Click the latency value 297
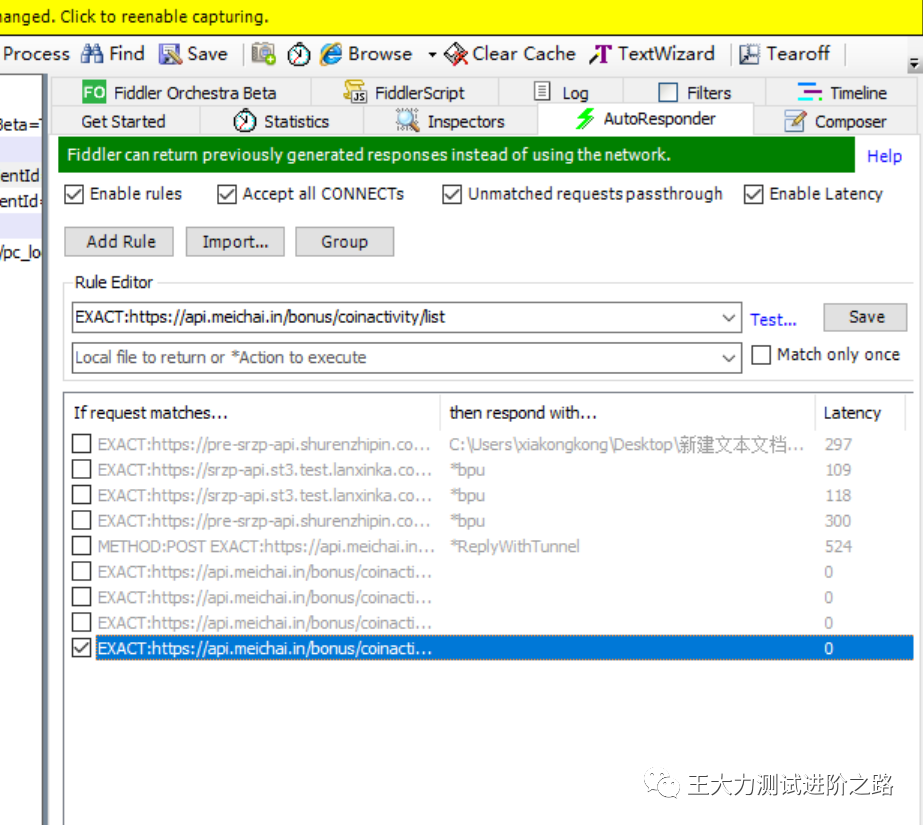 tap(838, 444)
